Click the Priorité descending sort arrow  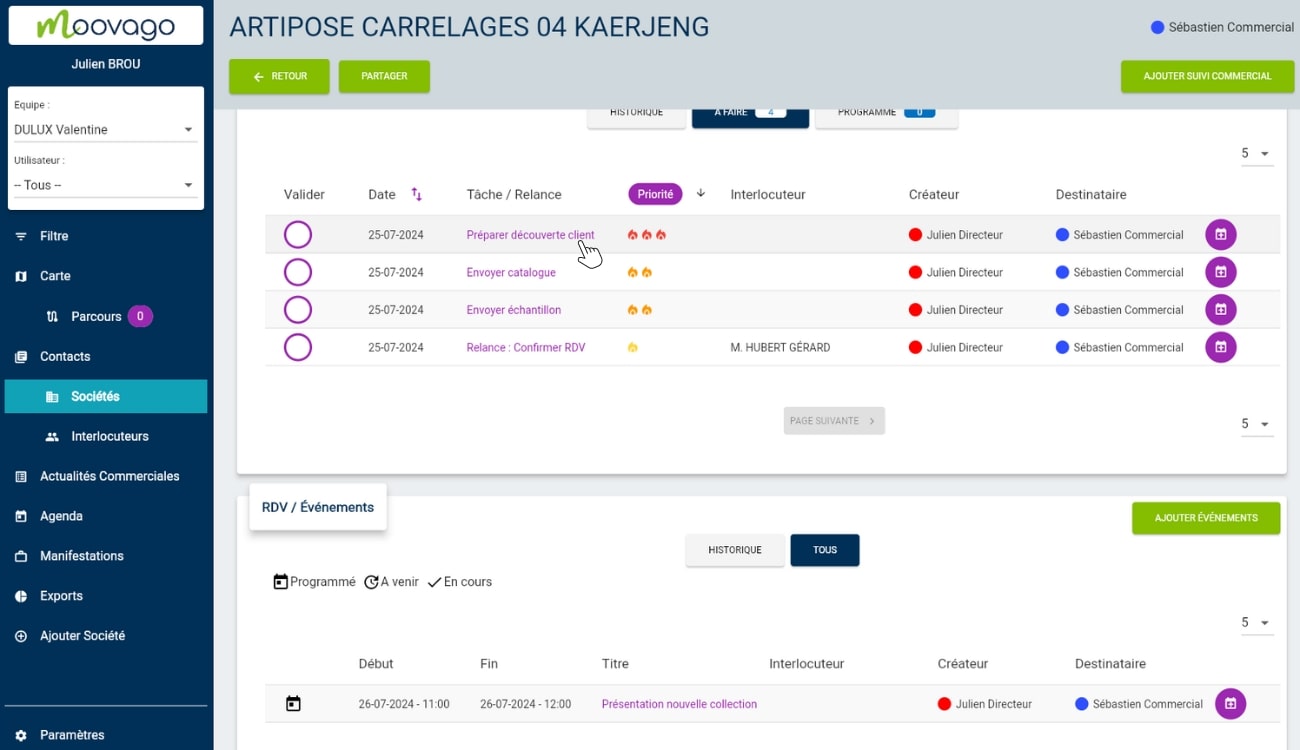tap(701, 194)
